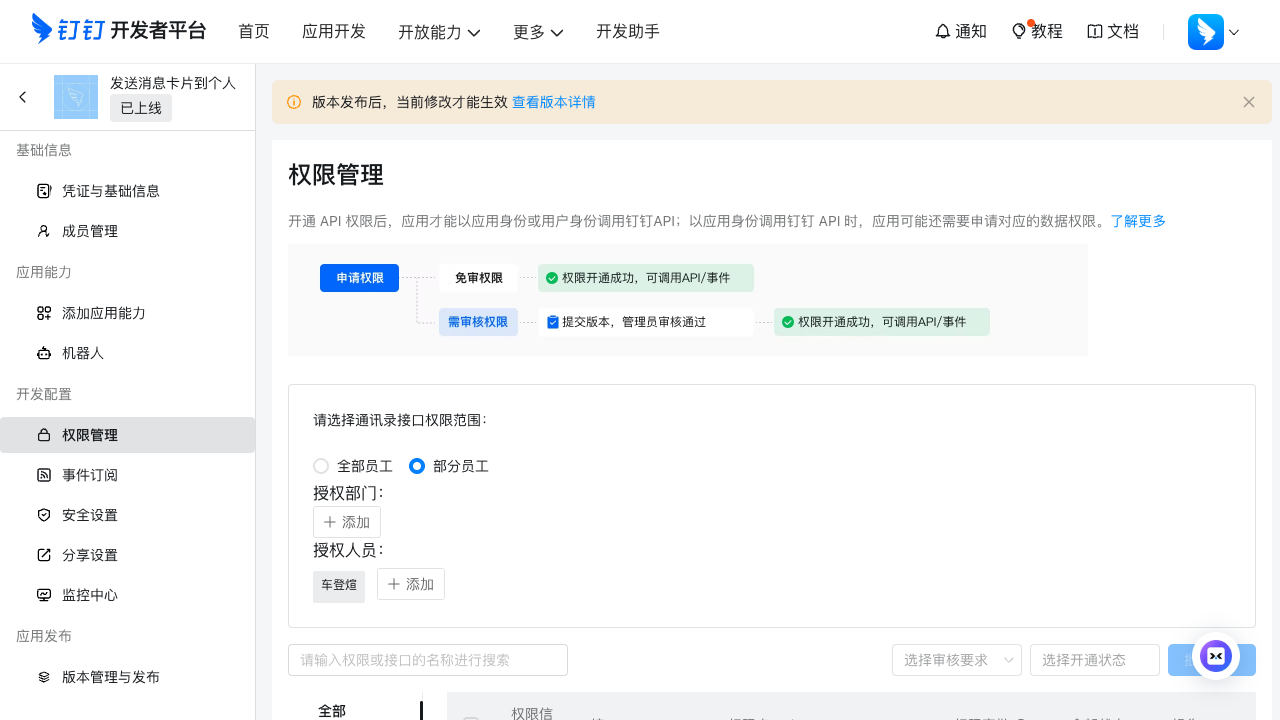Select the 部分员工 radio button
The height and width of the screenshot is (720, 1280).
click(x=417, y=466)
